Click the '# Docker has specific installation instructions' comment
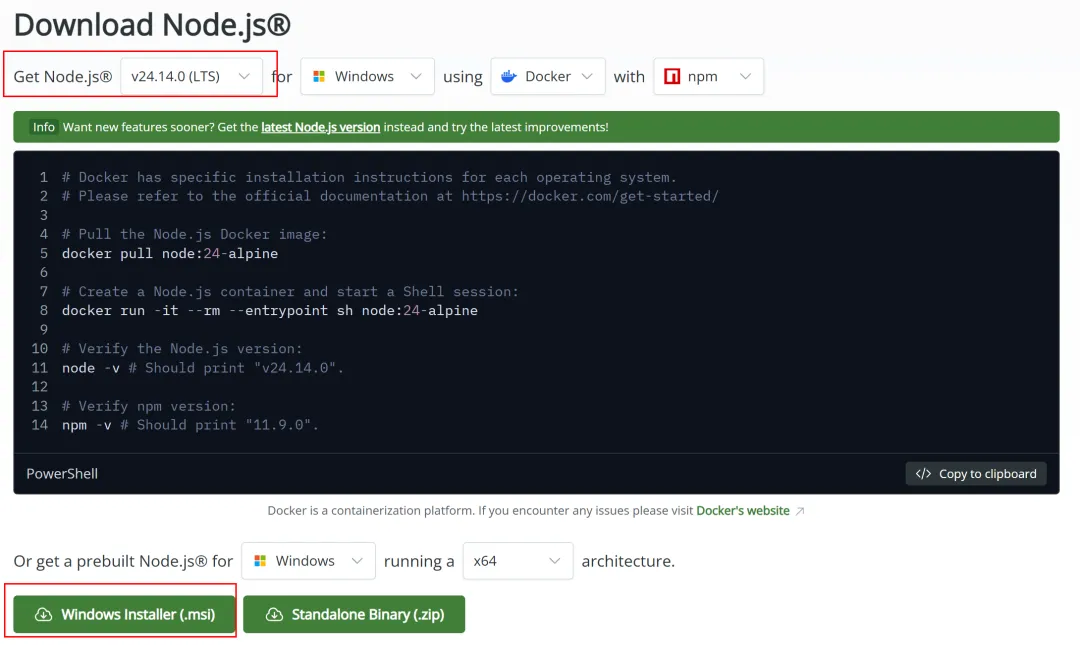 point(369,177)
